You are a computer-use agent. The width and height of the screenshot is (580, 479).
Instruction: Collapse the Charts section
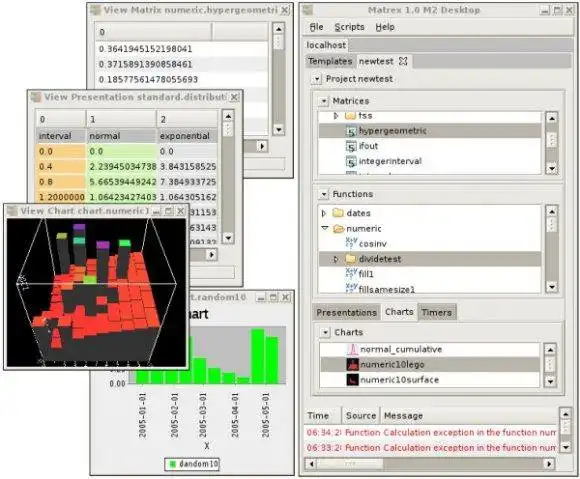pyautogui.click(x=325, y=332)
